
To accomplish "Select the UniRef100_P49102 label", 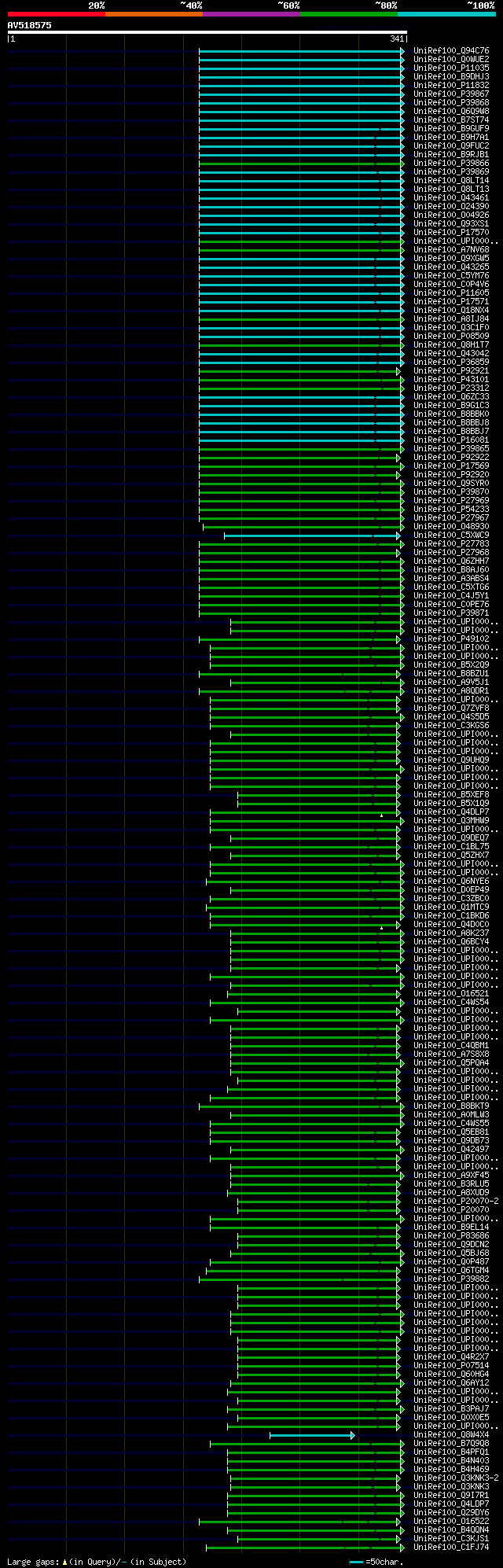I will click(451, 639).
